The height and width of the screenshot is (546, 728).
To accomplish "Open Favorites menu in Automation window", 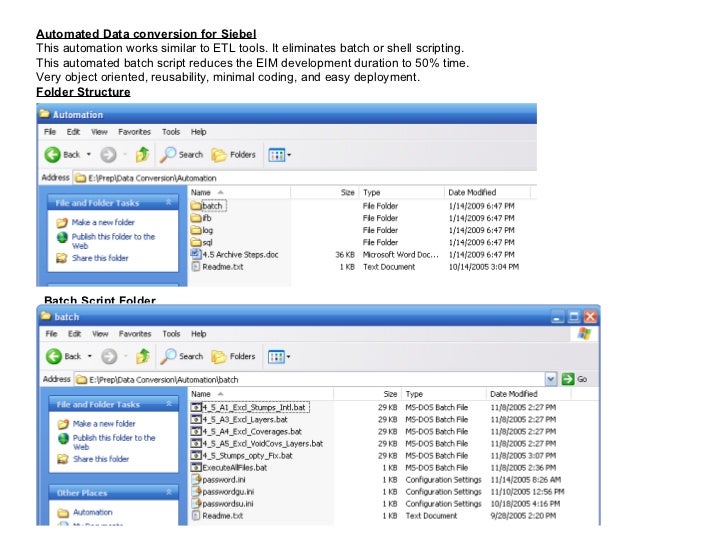I will coord(134,132).
